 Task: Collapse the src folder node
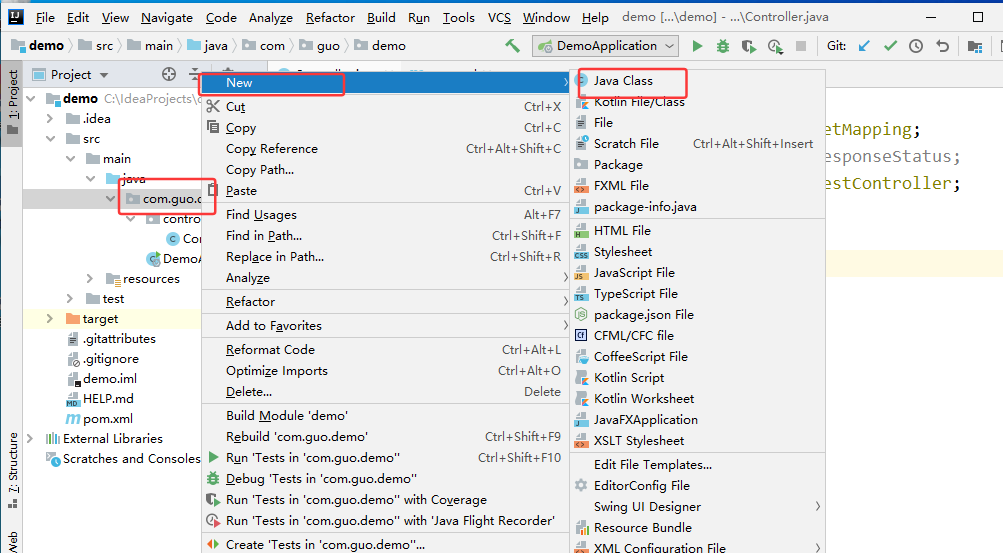(x=51, y=139)
